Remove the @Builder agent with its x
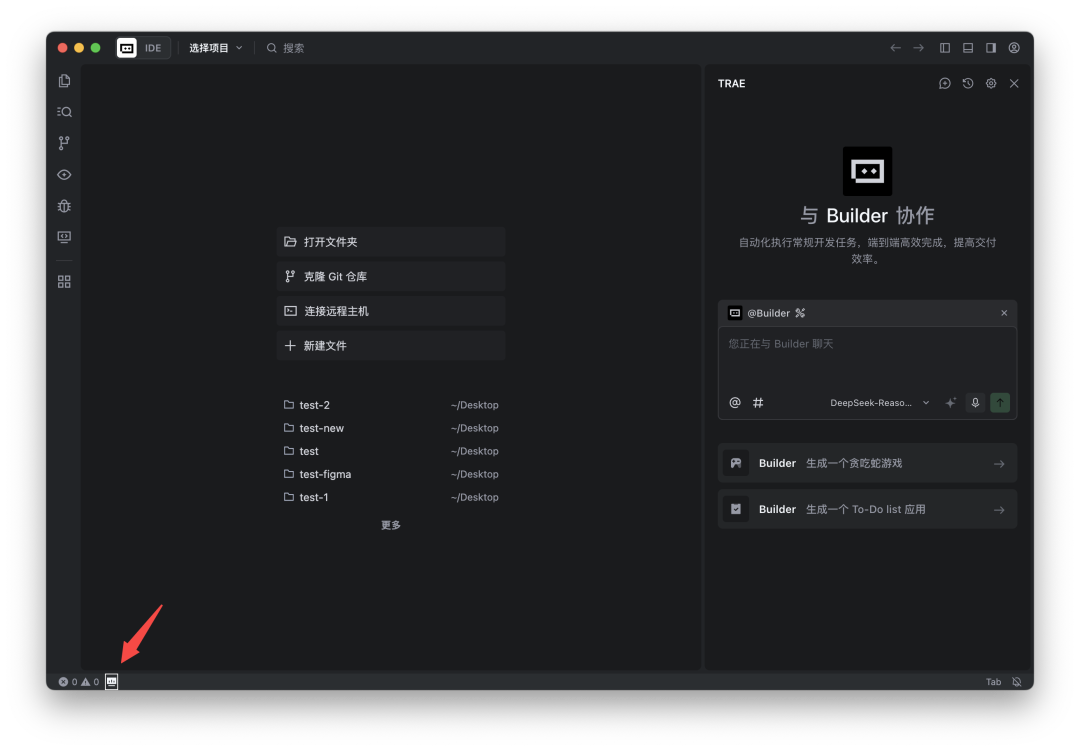This screenshot has width=1080, height=751. (x=1004, y=313)
